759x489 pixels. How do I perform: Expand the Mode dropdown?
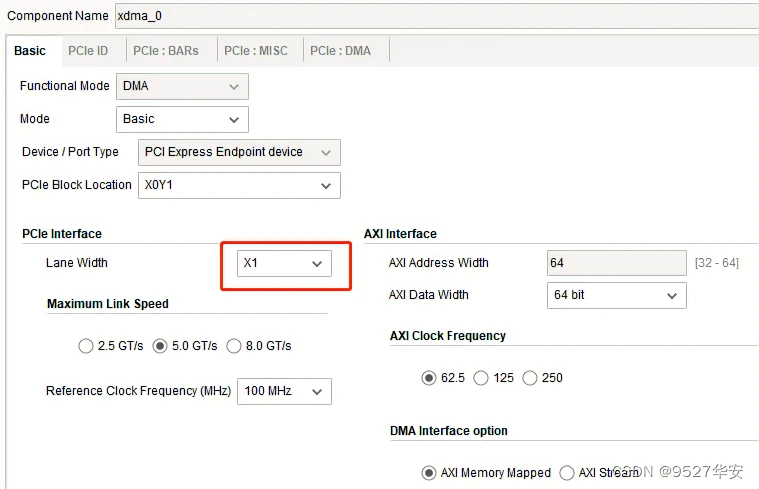182,119
